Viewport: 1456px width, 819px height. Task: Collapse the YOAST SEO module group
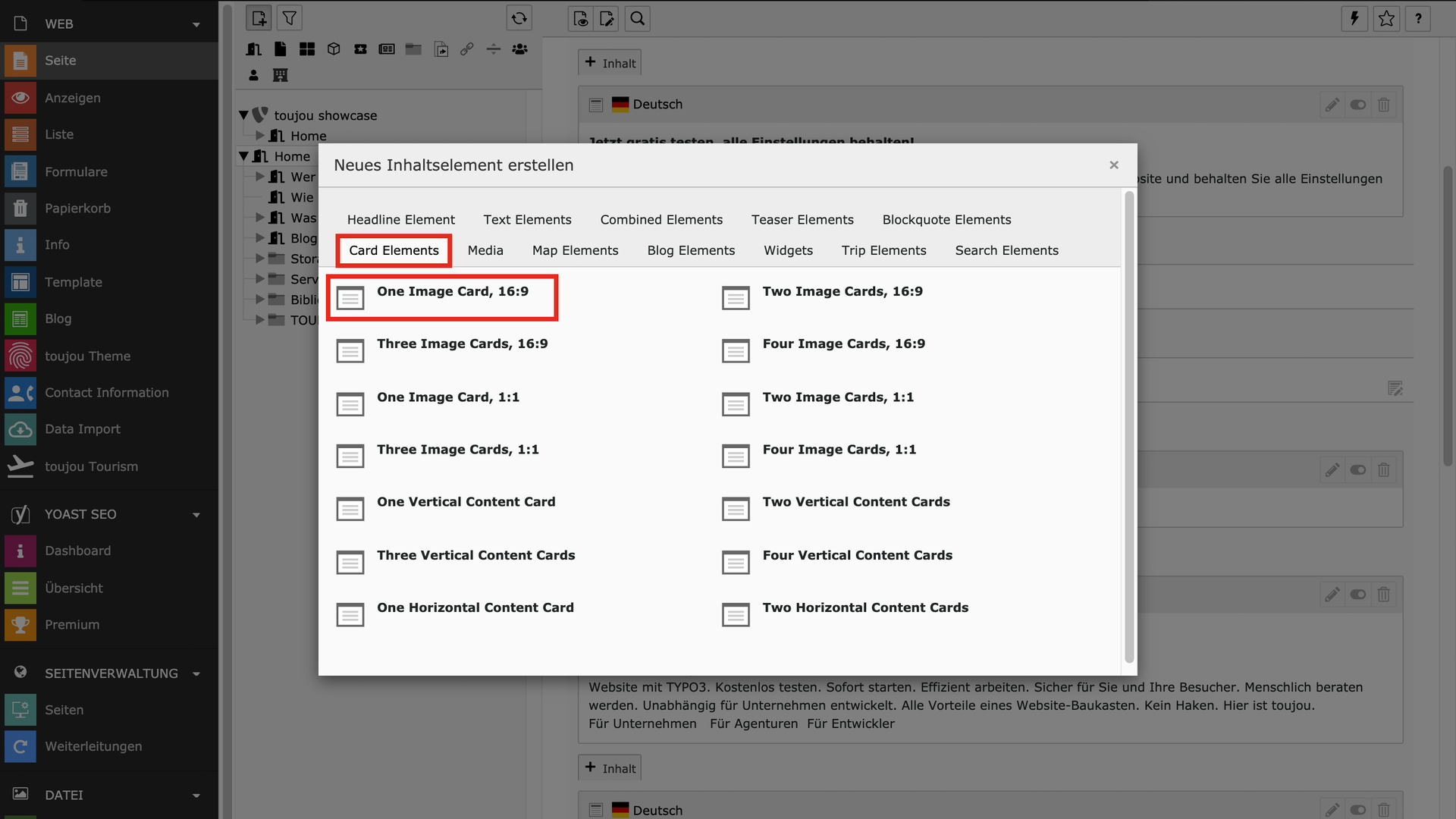(x=196, y=514)
